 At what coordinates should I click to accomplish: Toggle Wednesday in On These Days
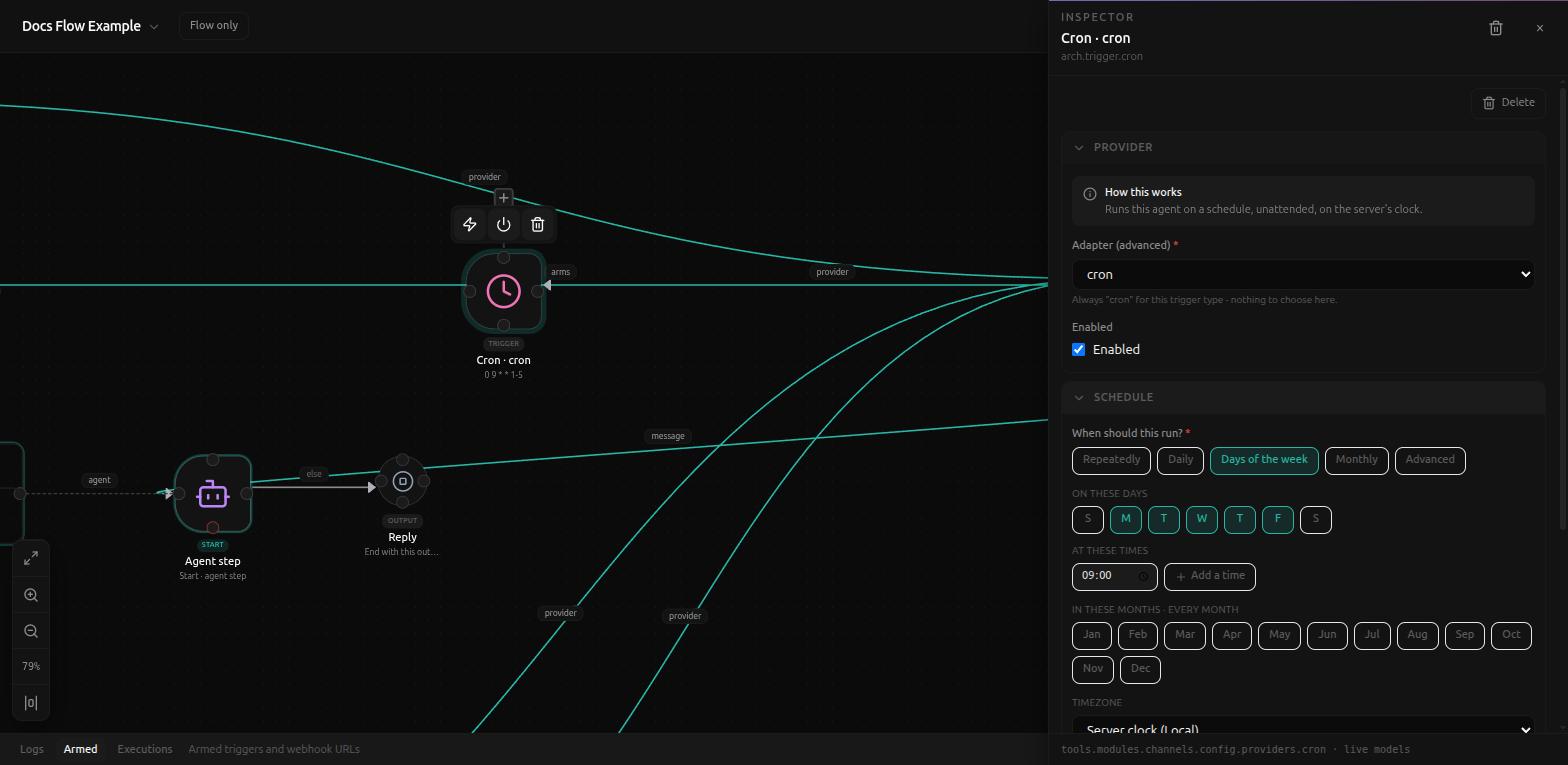pyautogui.click(x=1202, y=519)
